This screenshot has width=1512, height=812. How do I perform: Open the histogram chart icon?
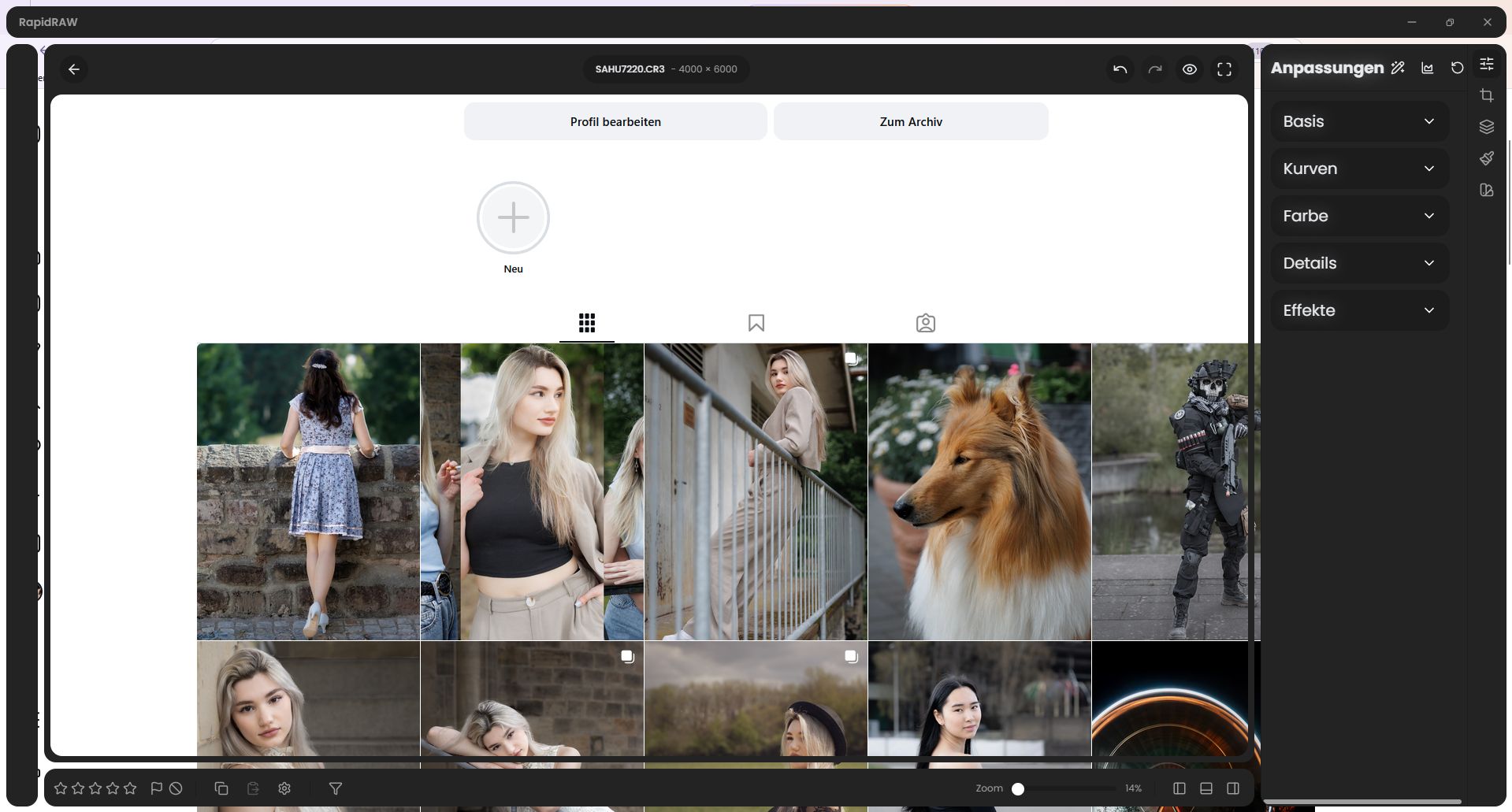pyautogui.click(x=1427, y=68)
